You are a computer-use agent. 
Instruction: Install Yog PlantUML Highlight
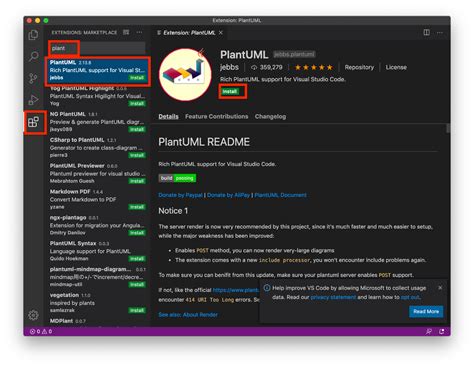coord(137,104)
